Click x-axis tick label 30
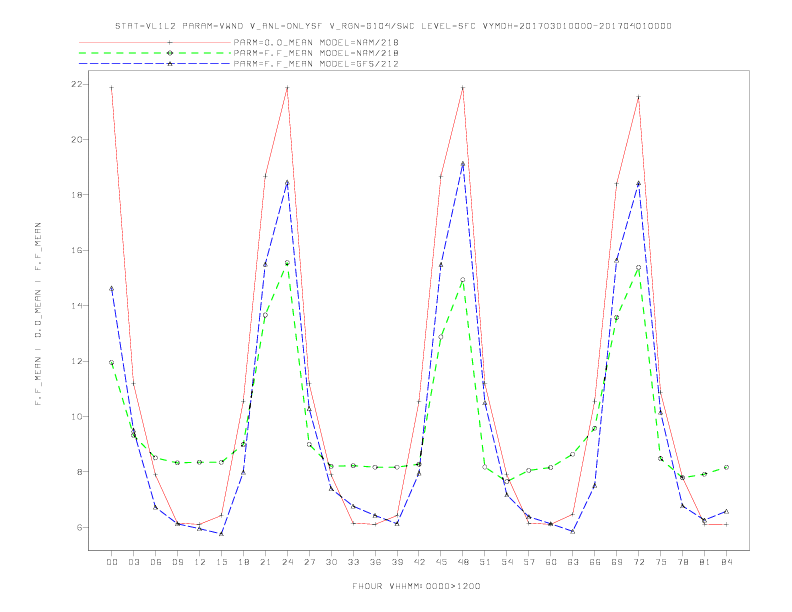 point(331,562)
